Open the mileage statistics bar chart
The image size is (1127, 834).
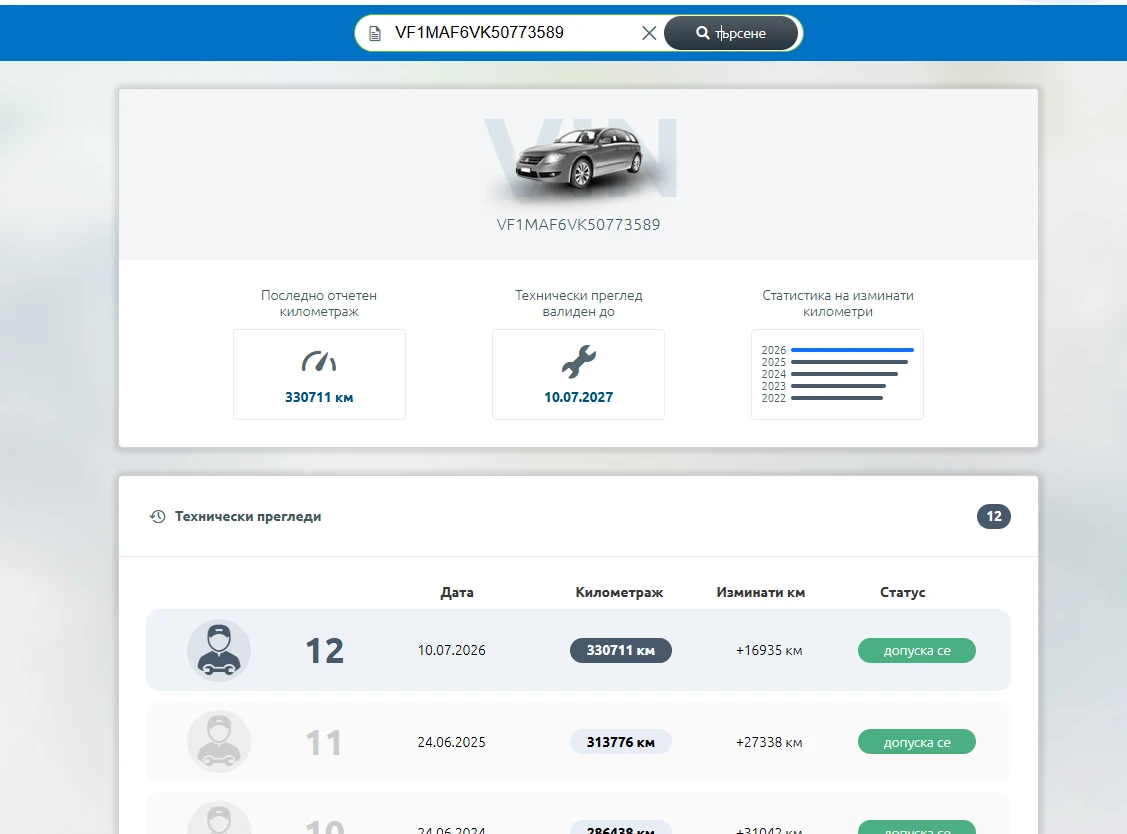tap(837, 374)
